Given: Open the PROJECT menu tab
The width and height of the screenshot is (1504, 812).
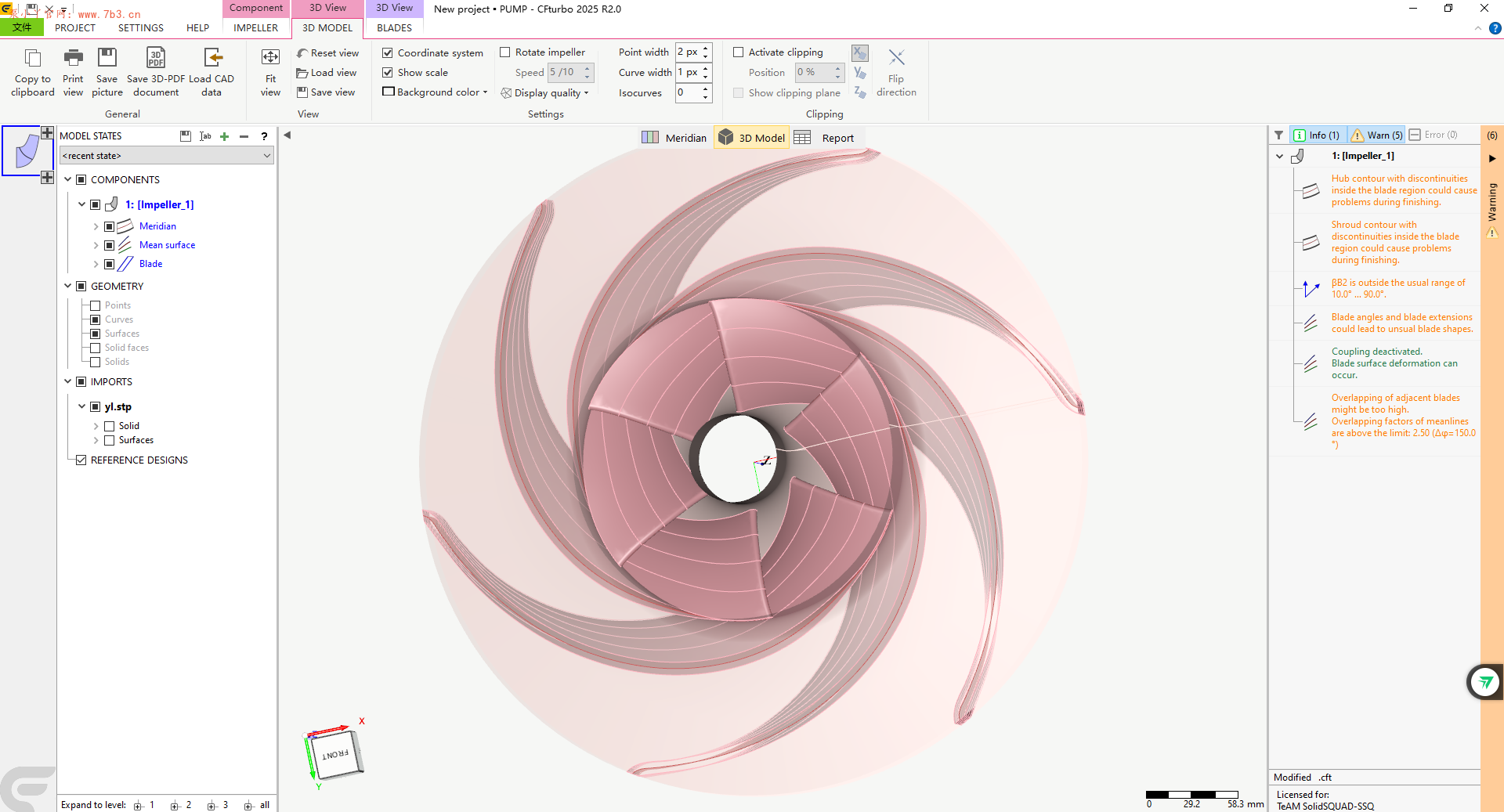Looking at the screenshot, I should (75, 27).
